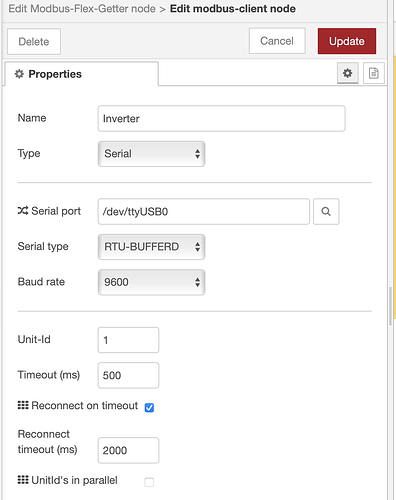Open the Type dropdown set to Serial

point(151,154)
